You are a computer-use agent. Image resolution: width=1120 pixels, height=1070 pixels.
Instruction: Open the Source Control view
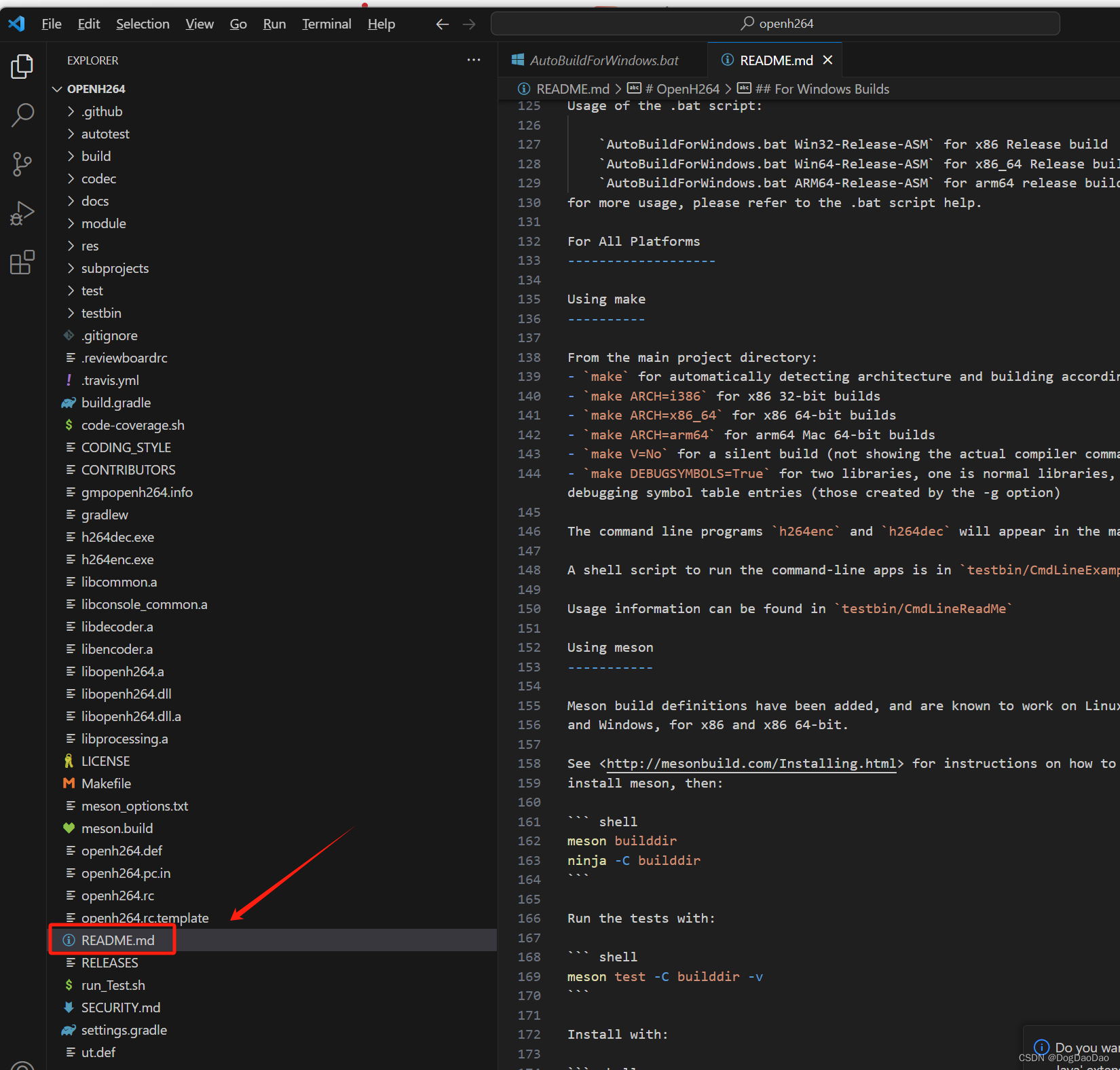coord(22,164)
